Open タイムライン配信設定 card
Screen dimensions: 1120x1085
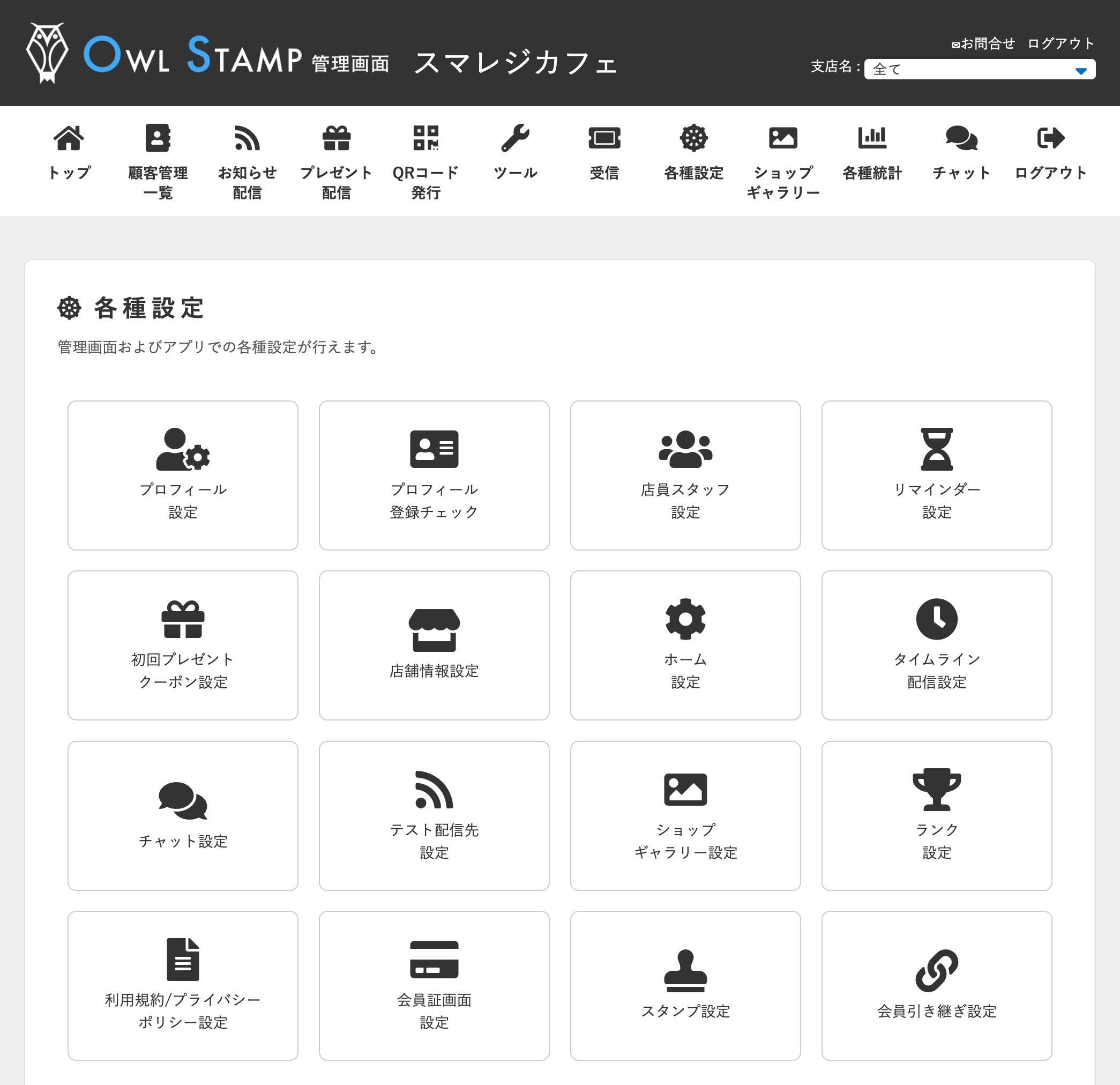(937, 645)
